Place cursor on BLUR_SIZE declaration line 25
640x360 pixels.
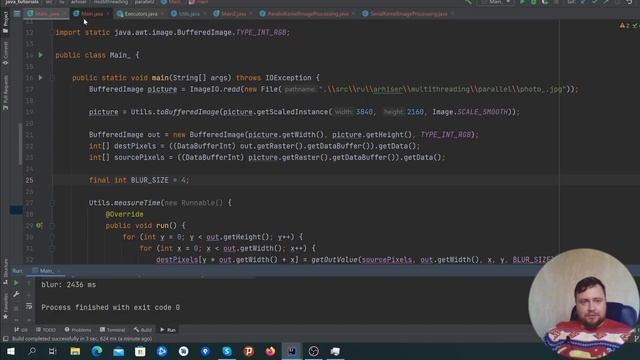coord(139,180)
